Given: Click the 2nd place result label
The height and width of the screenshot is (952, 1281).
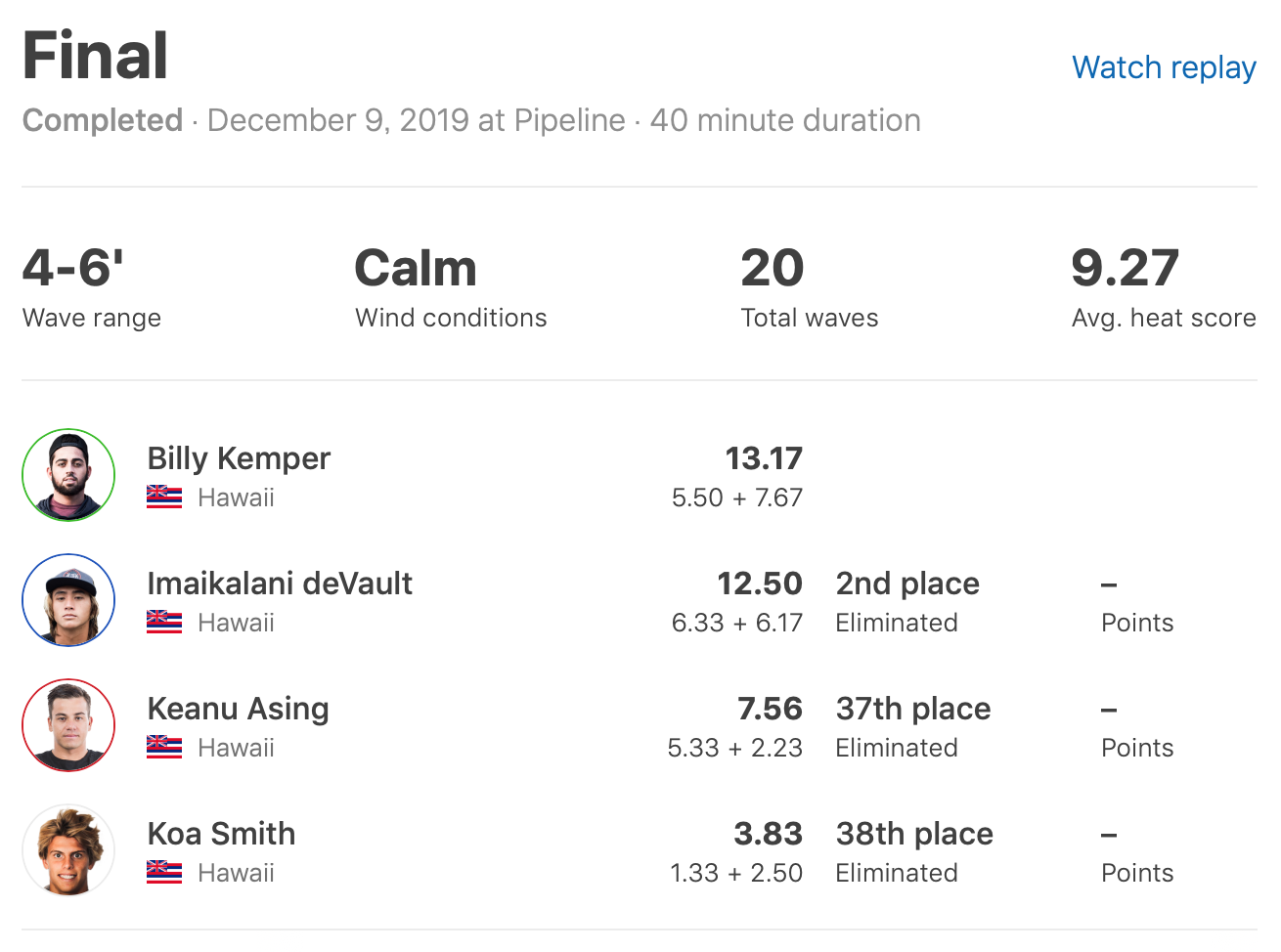Looking at the screenshot, I should pos(907,584).
